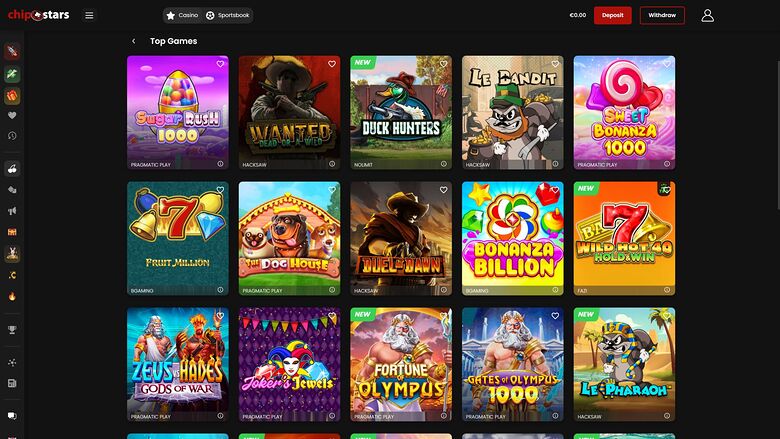Click the Withdraw button
Screen dimensions: 780x439
[662, 15]
